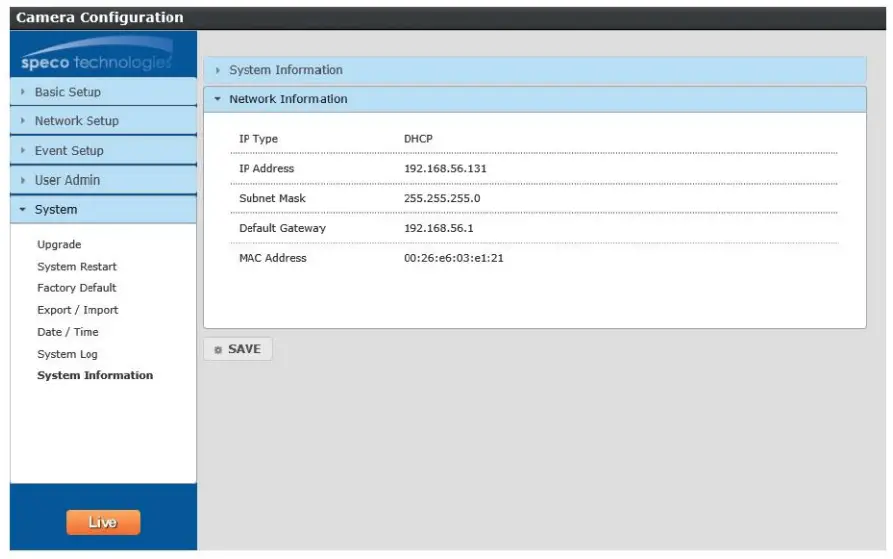Click the SAVE button
The height and width of the screenshot is (559, 893).
tap(238, 349)
